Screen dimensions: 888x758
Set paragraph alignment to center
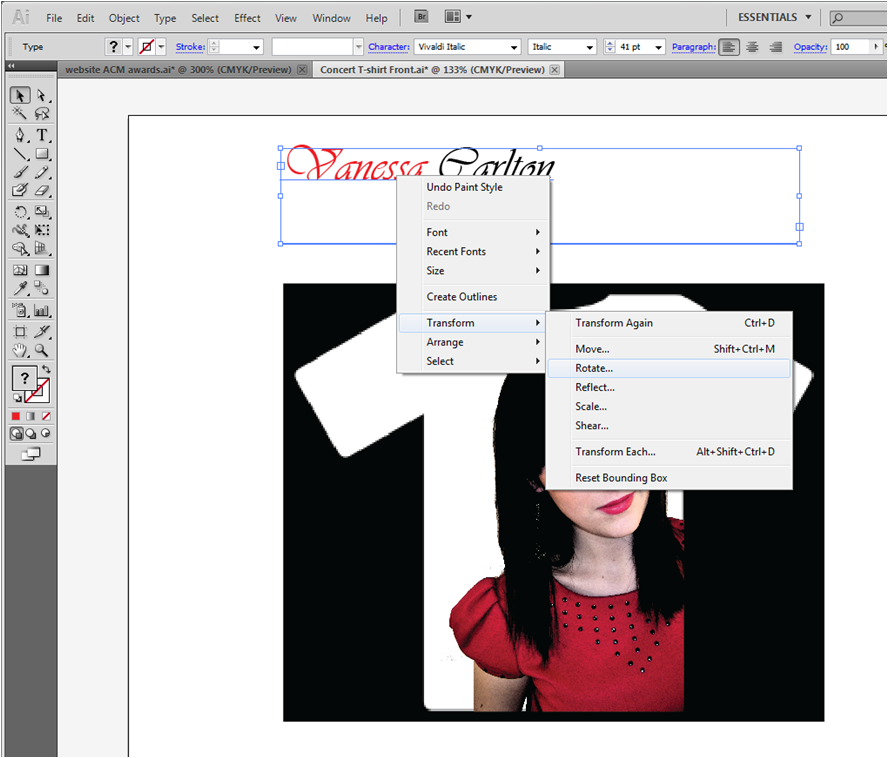752,47
